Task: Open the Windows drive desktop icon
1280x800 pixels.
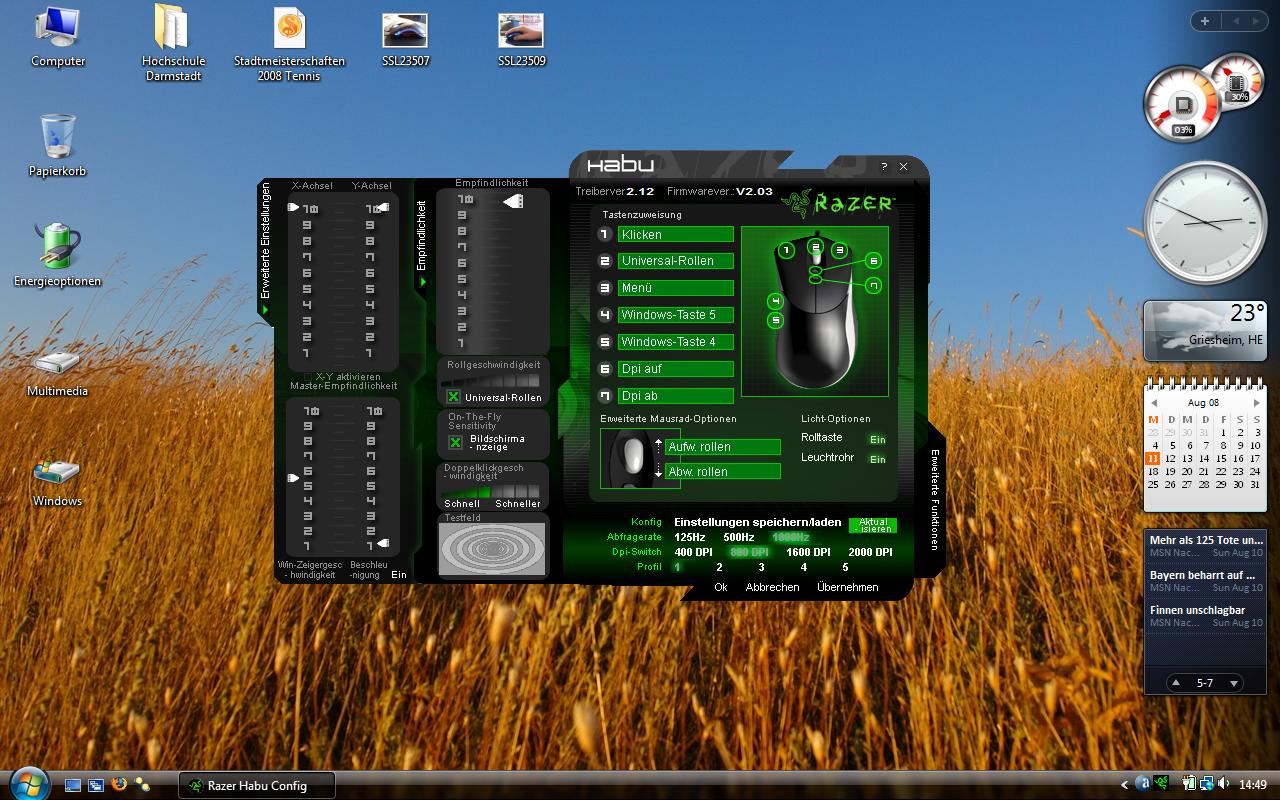Action: pos(58,481)
